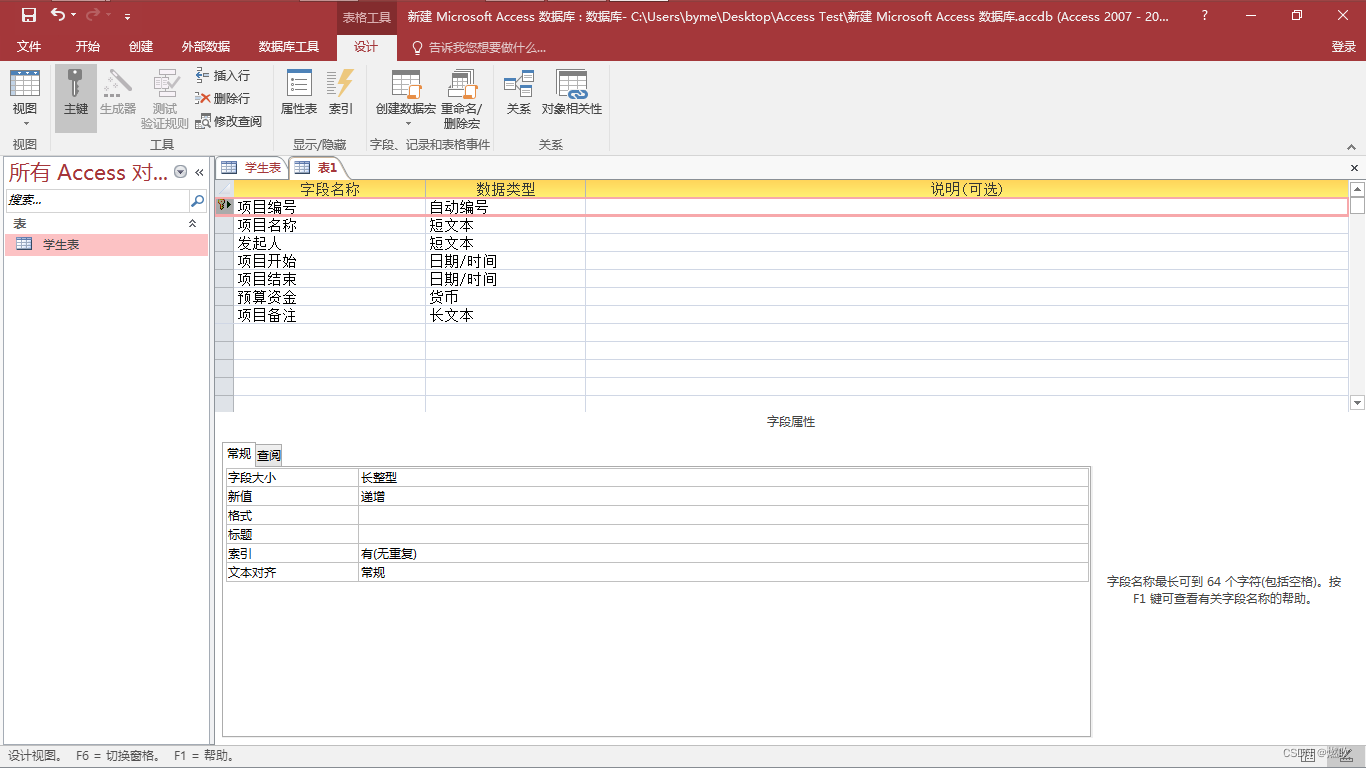Click the 说明(可选) column header
Viewport: 1366px width, 768px height.
[966, 189]
